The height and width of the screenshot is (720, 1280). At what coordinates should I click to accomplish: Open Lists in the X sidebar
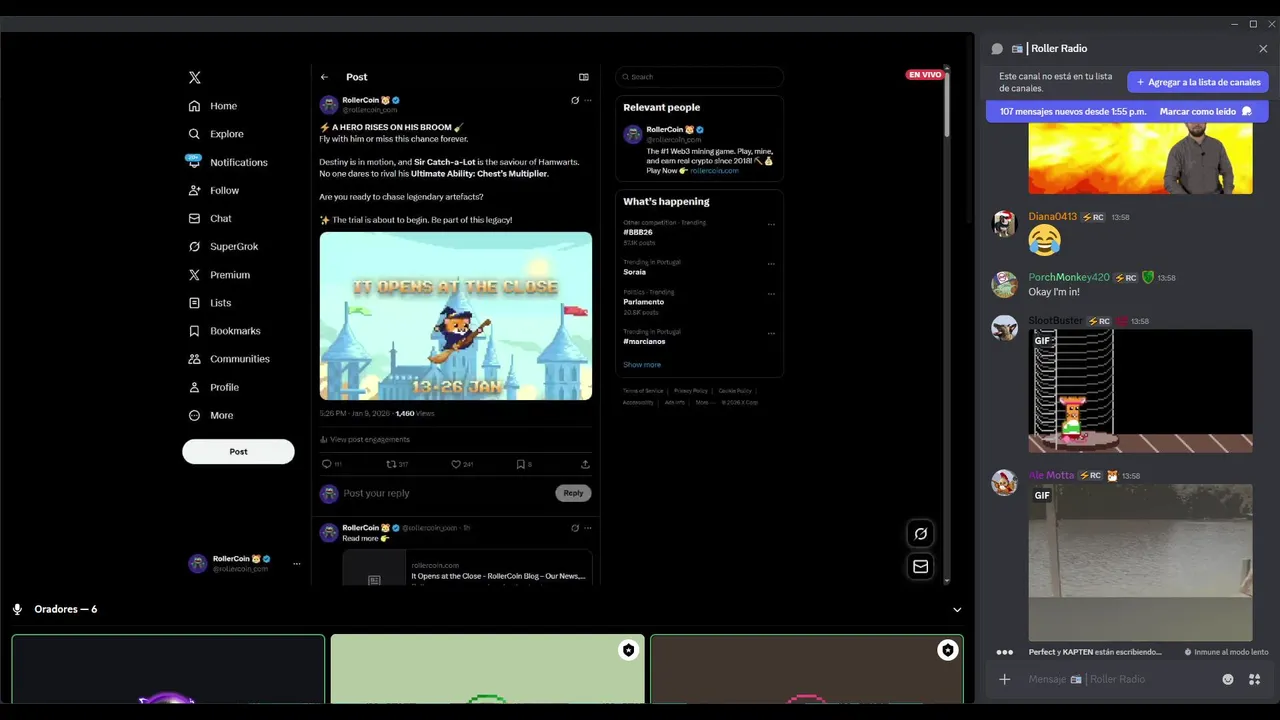[x=210, y=303]
